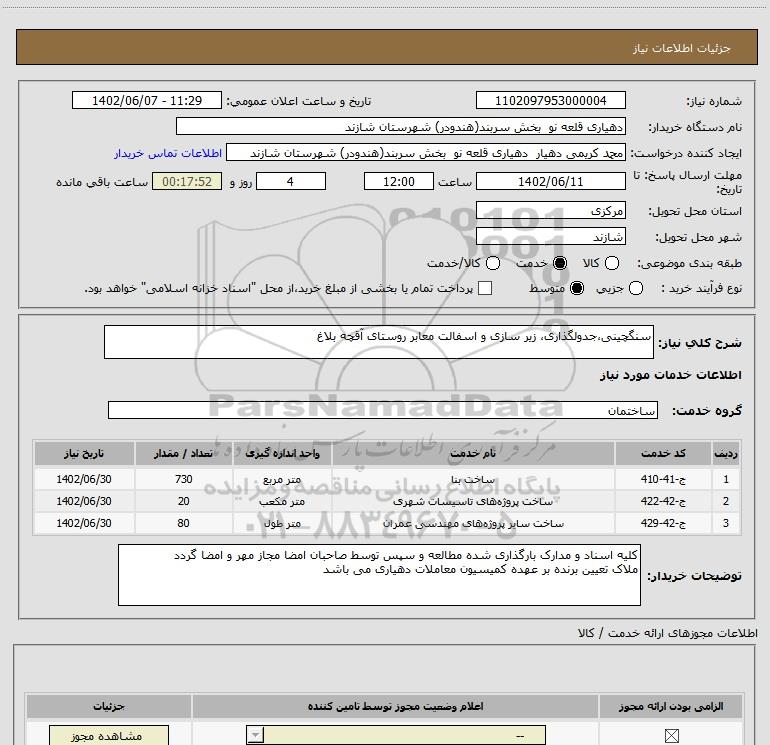Image resolution: width=770 pixels, height=745 pixels.
Task: Click the quantity cell 20
Action: coord(184,501)
